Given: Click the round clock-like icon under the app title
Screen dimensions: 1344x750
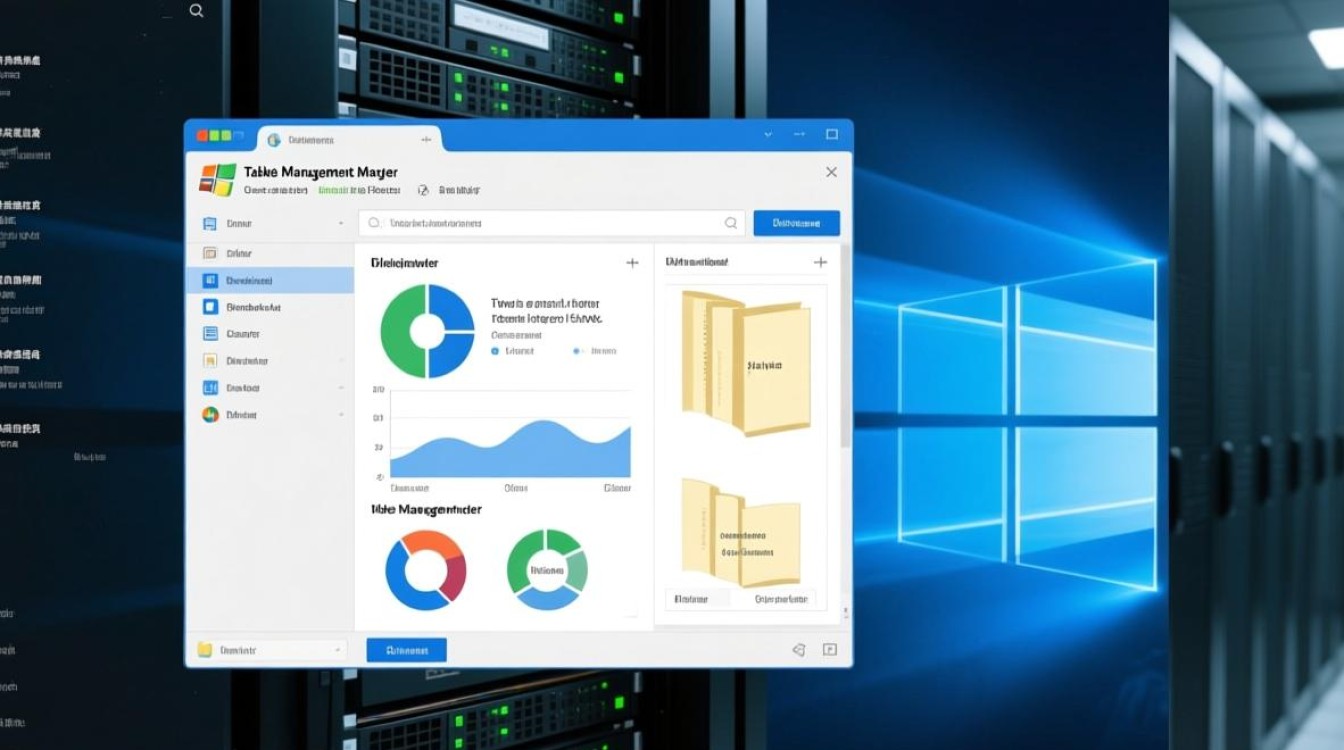Looking at the screenshot, I should 423,190.
